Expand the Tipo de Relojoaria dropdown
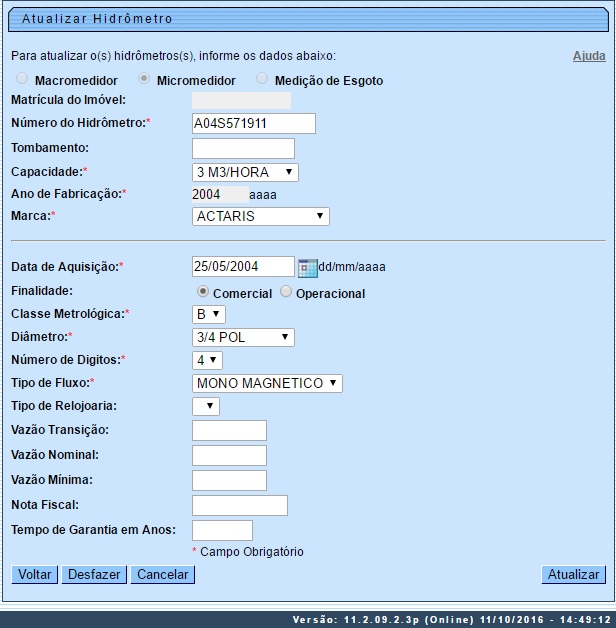This screenshot has width=616, height=628. point(205,406)
